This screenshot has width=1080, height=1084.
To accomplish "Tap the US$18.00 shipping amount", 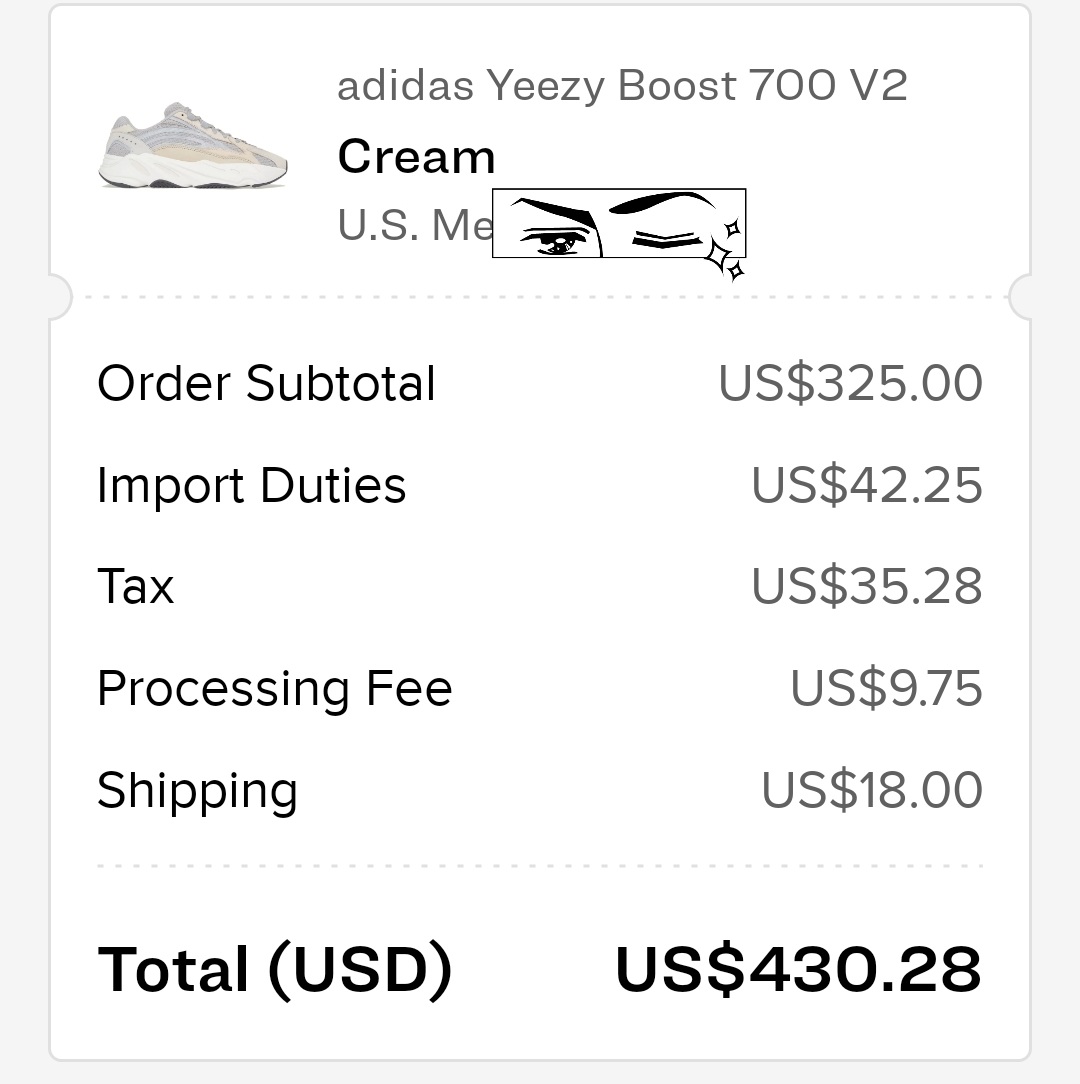I will [871, 790].
